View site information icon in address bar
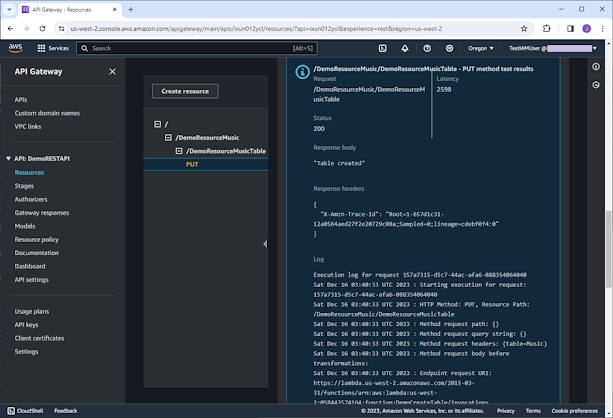This screenshot has width=613, height=418. (61, 29)
